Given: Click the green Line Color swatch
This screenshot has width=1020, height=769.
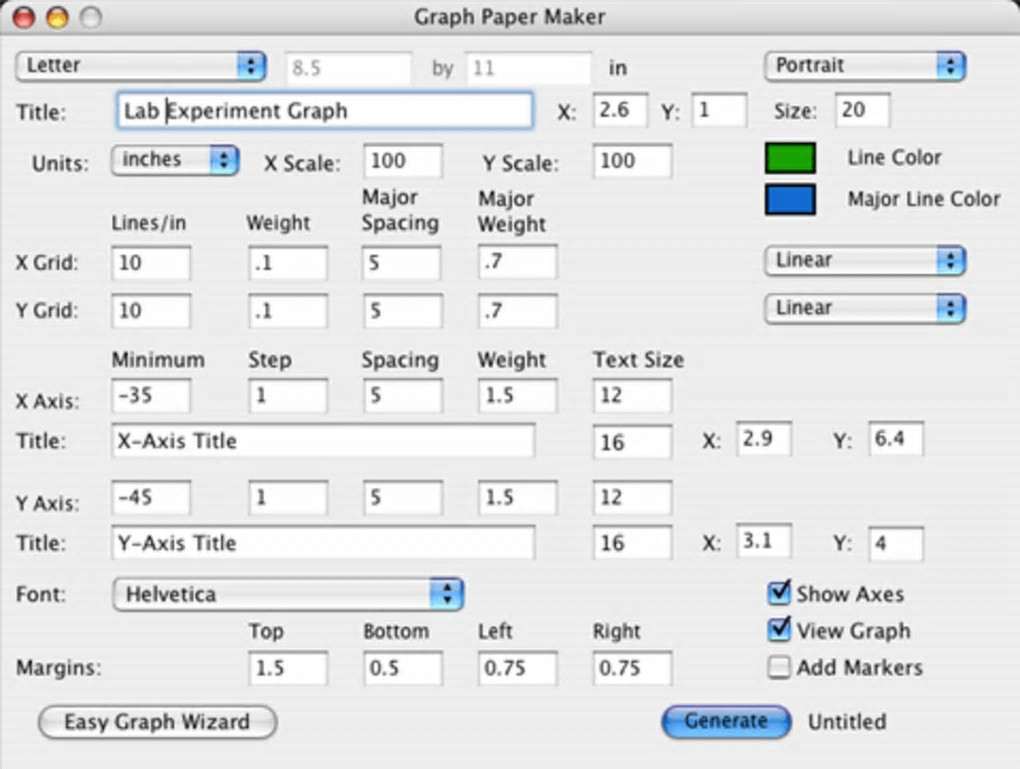Looking at the screenshot, I should [x=790, y=158].
